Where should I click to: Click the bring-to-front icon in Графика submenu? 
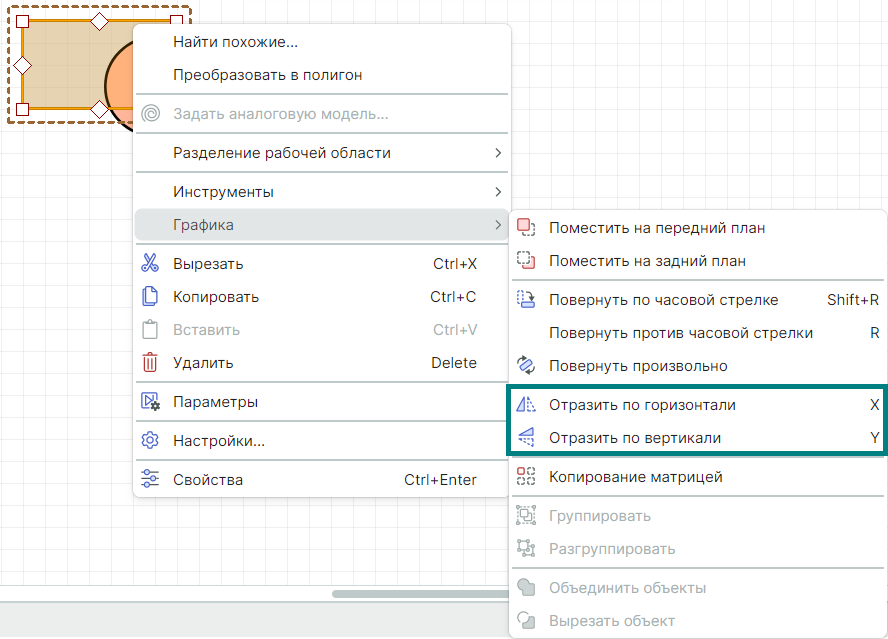pos(526,228)
